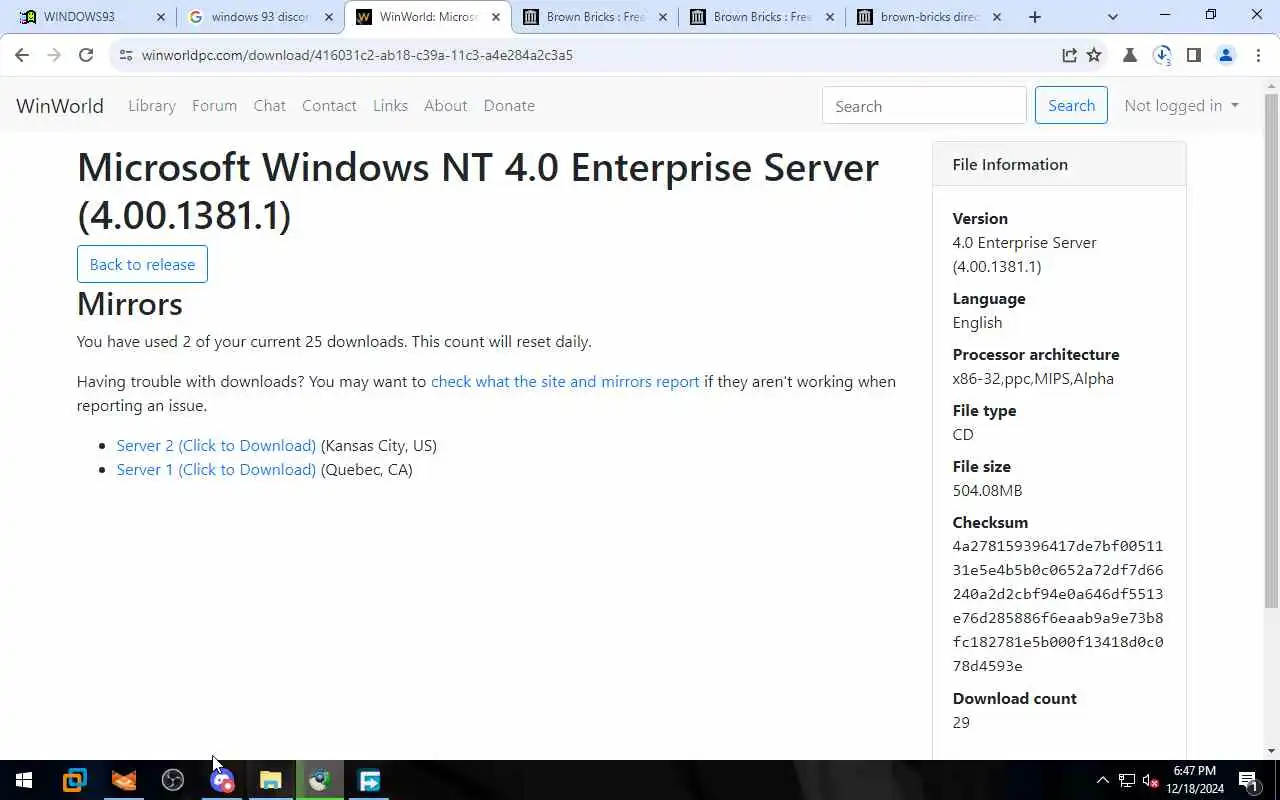
Task: Open the Chat nav link
Action: (x=269, y=105)
